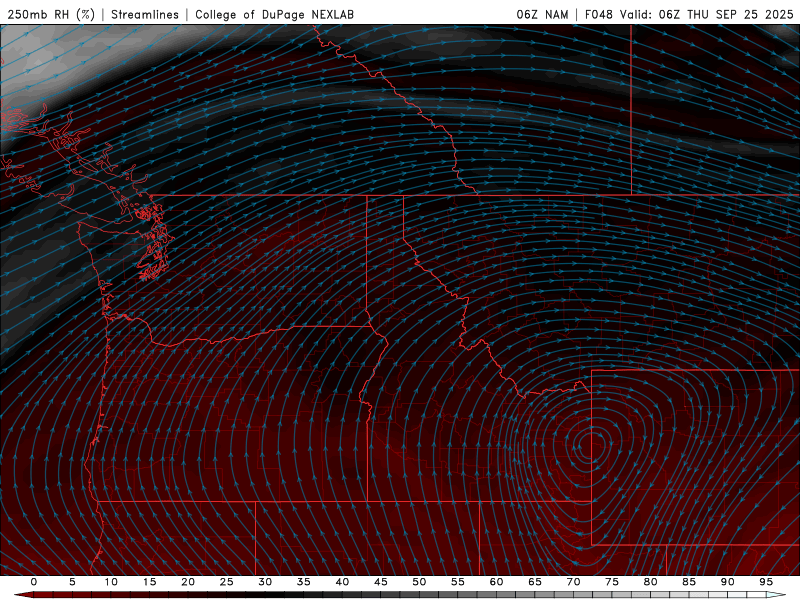The width and height of the screenshot is (800, 600).
Task: Click the colorbar label '90'
Action: [x=728, y=582]
